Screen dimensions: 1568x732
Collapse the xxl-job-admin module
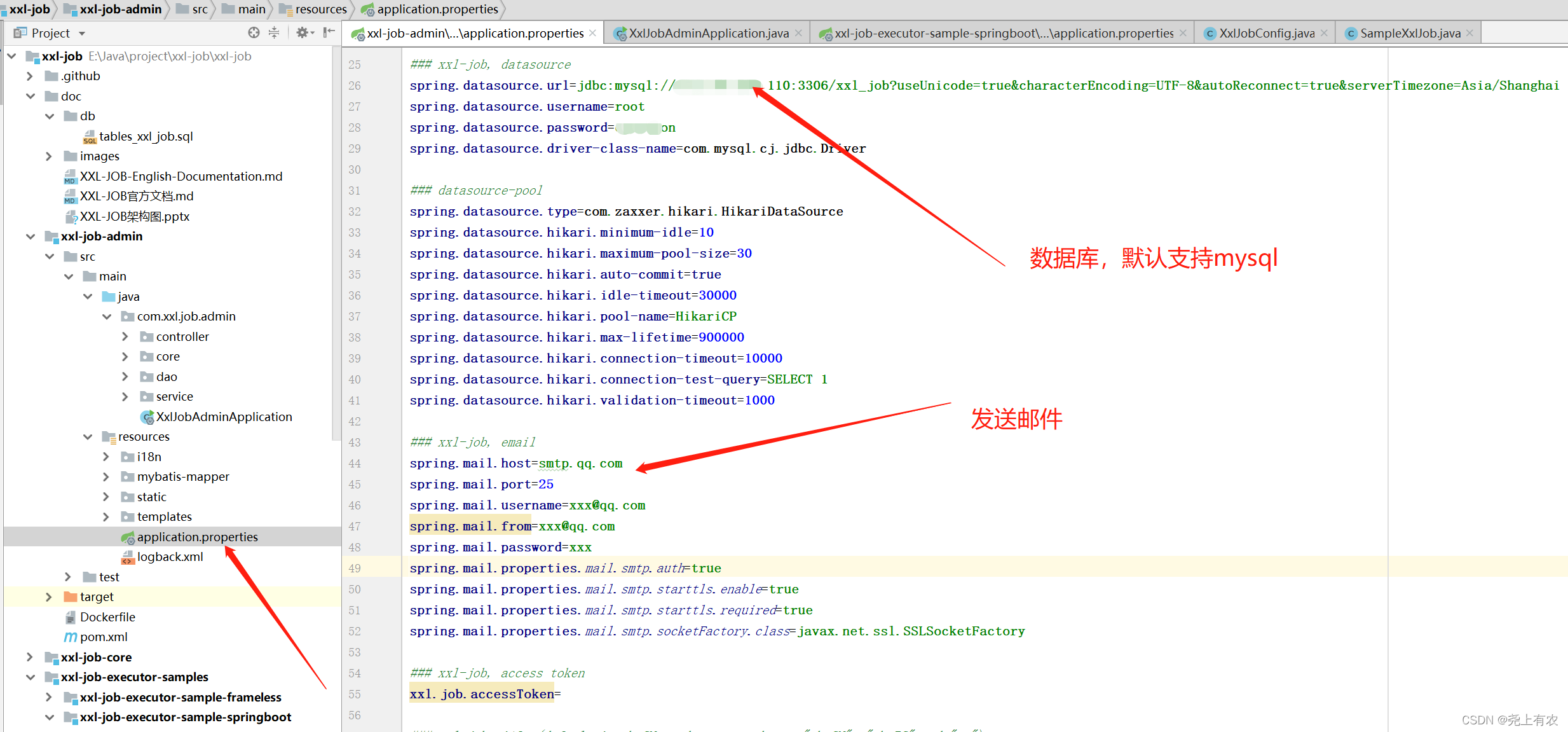(x=31, y=236)
